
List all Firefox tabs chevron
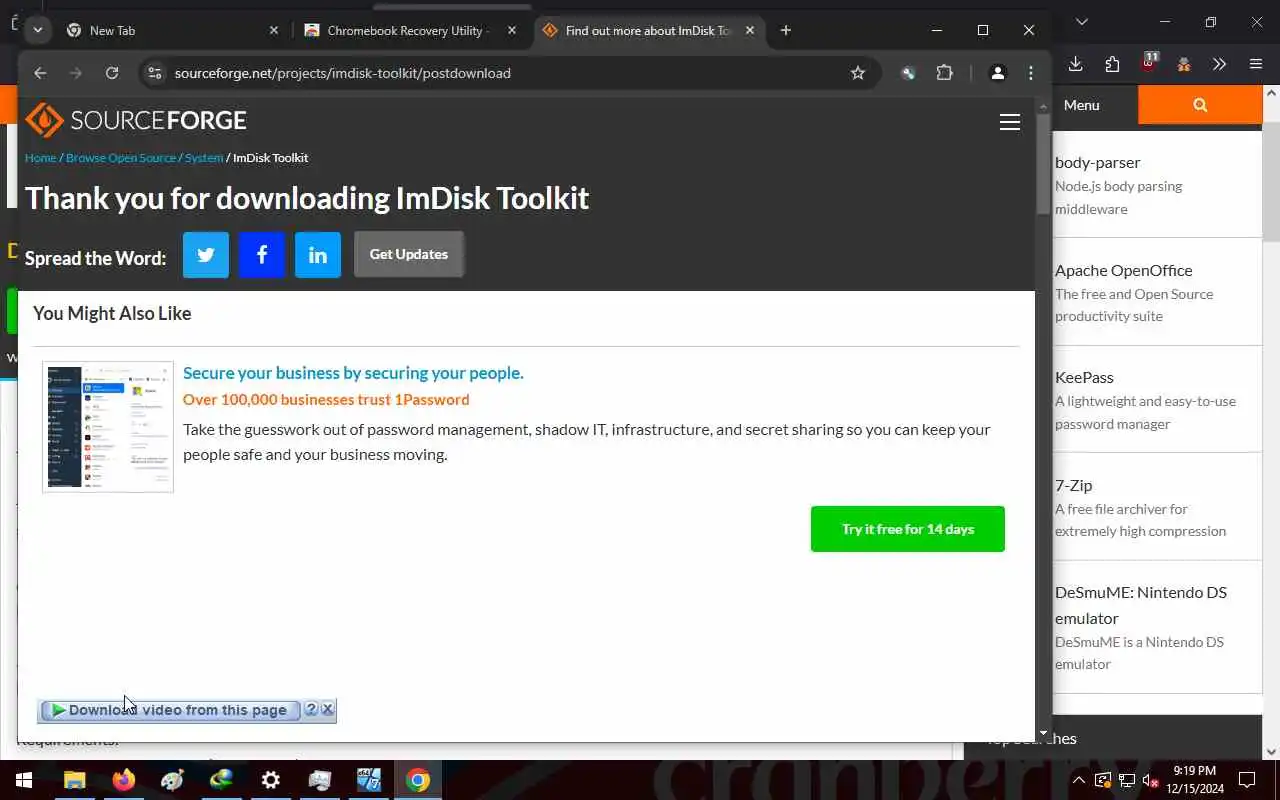pos(1081,22)
